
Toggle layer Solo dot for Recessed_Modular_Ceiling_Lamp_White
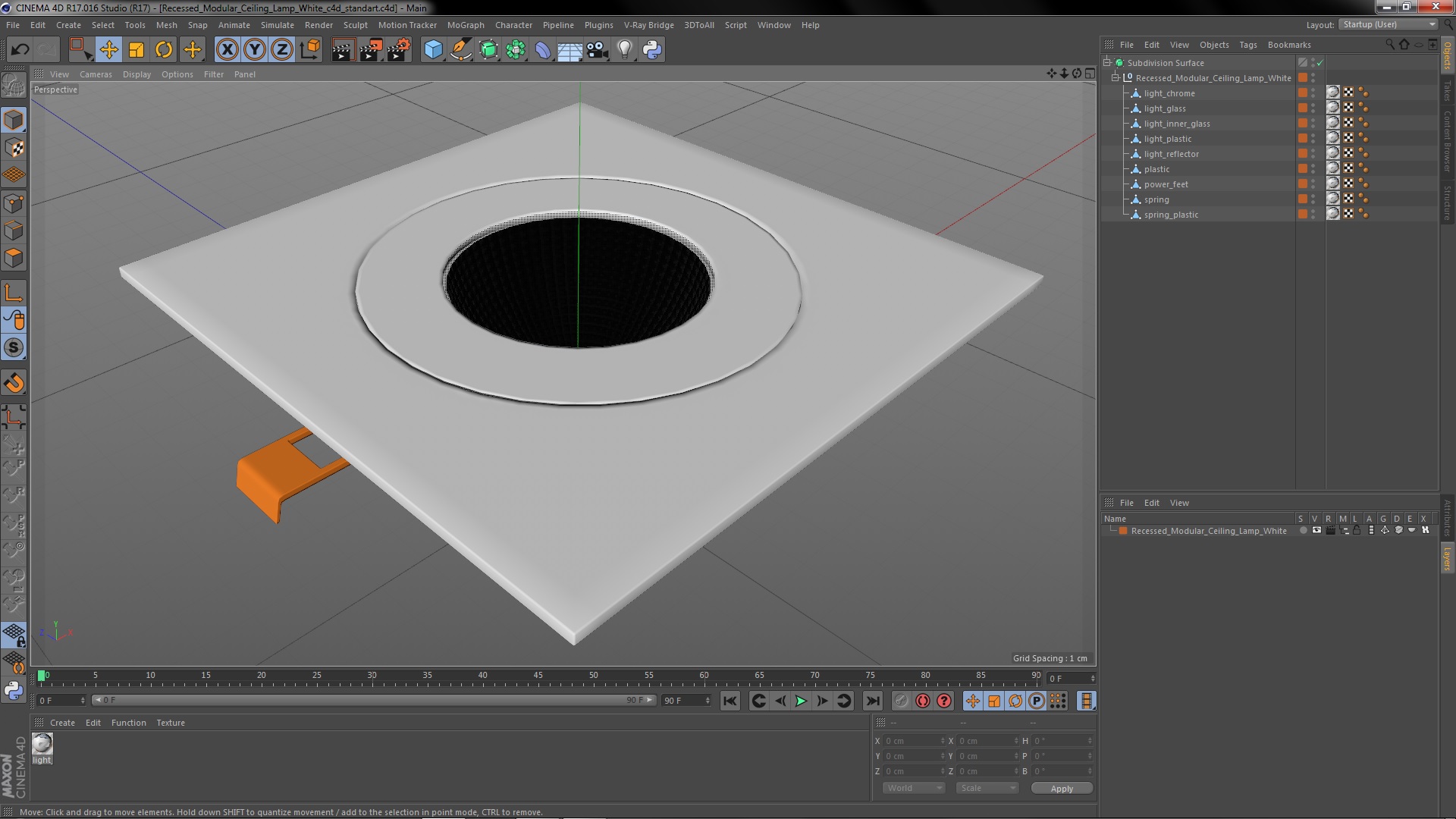(x=1303, y=531)
